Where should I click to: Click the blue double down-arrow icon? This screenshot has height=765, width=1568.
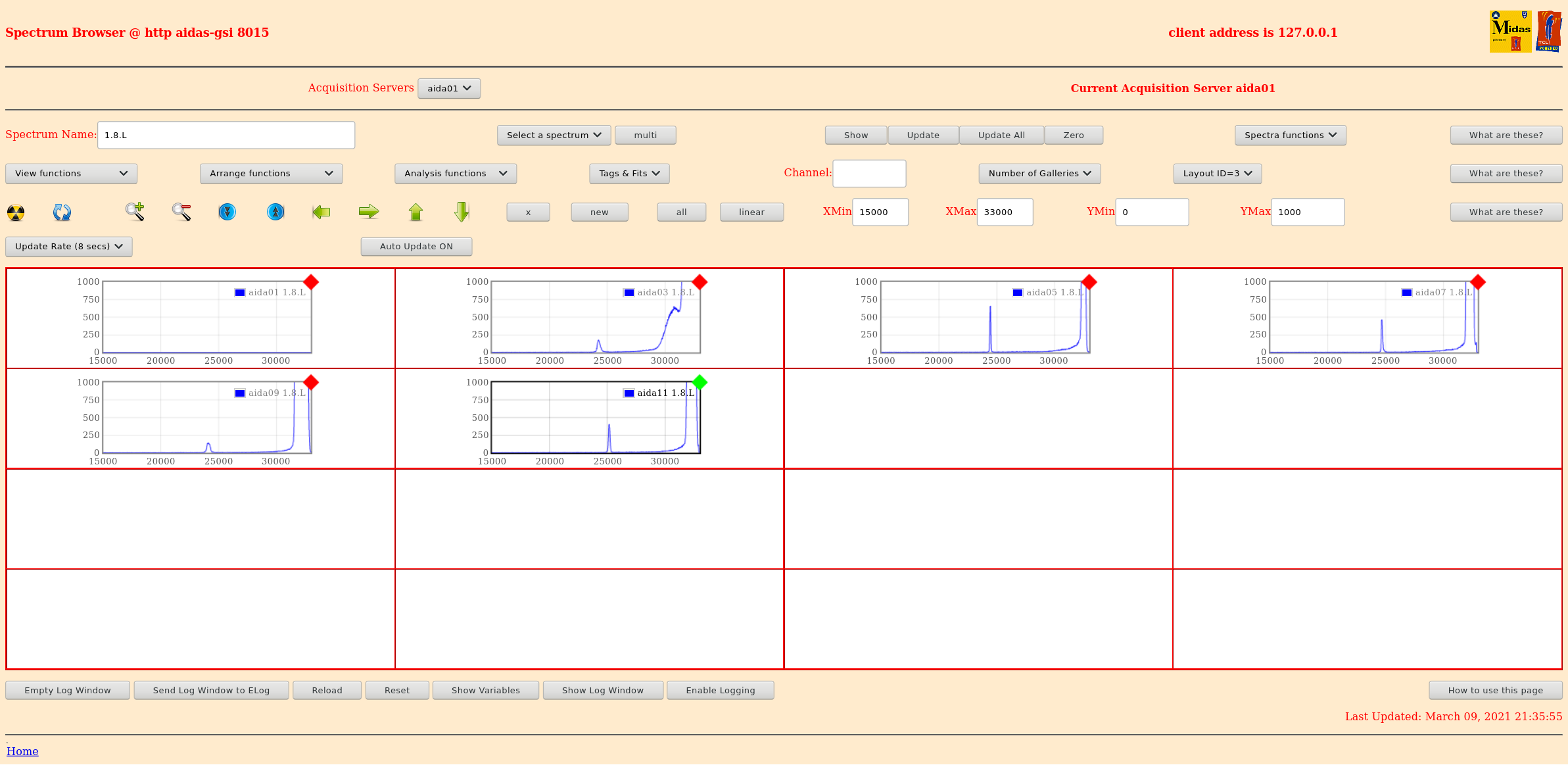click(227, 212)
